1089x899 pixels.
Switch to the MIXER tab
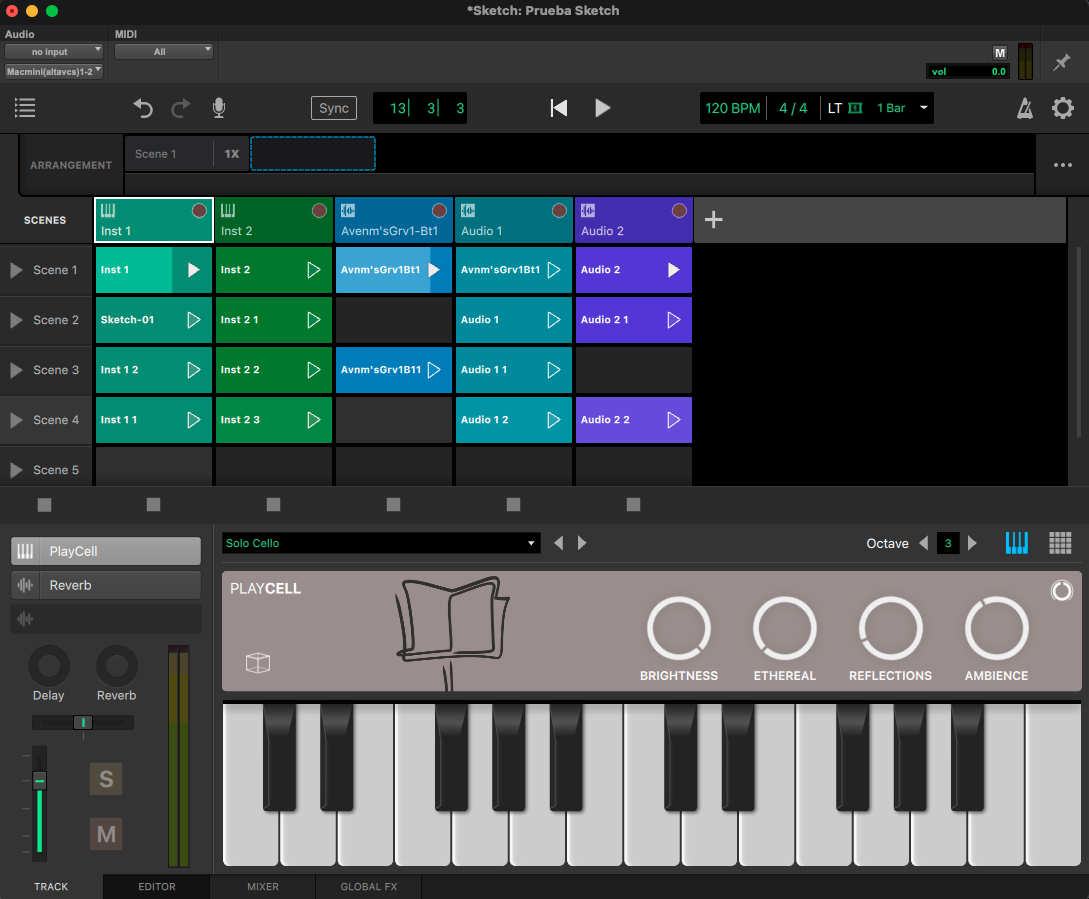click(x=262, y=887)
